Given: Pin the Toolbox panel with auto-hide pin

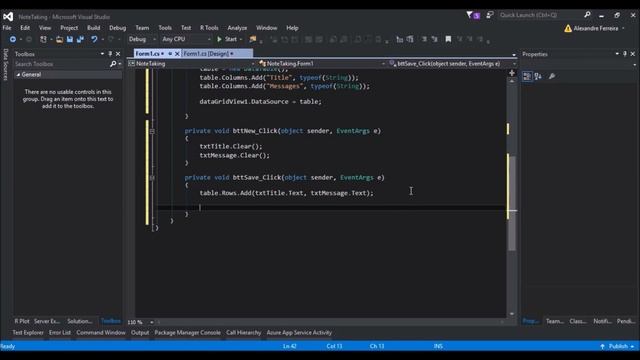Looking at the screenshot, I should pyautogui.click(x=110, y=54).
